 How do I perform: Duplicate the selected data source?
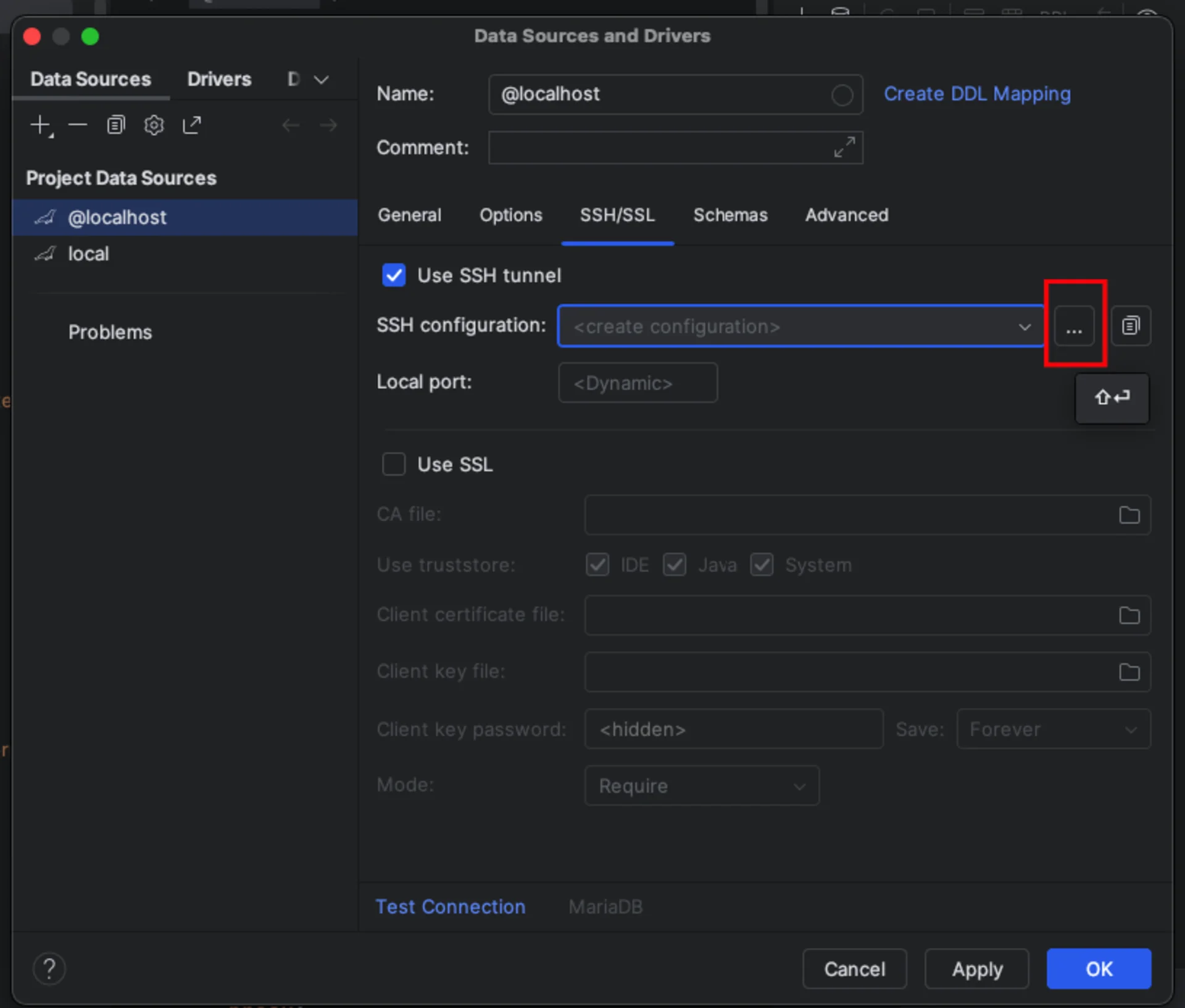pyautogui.click(x=115, y=125)
